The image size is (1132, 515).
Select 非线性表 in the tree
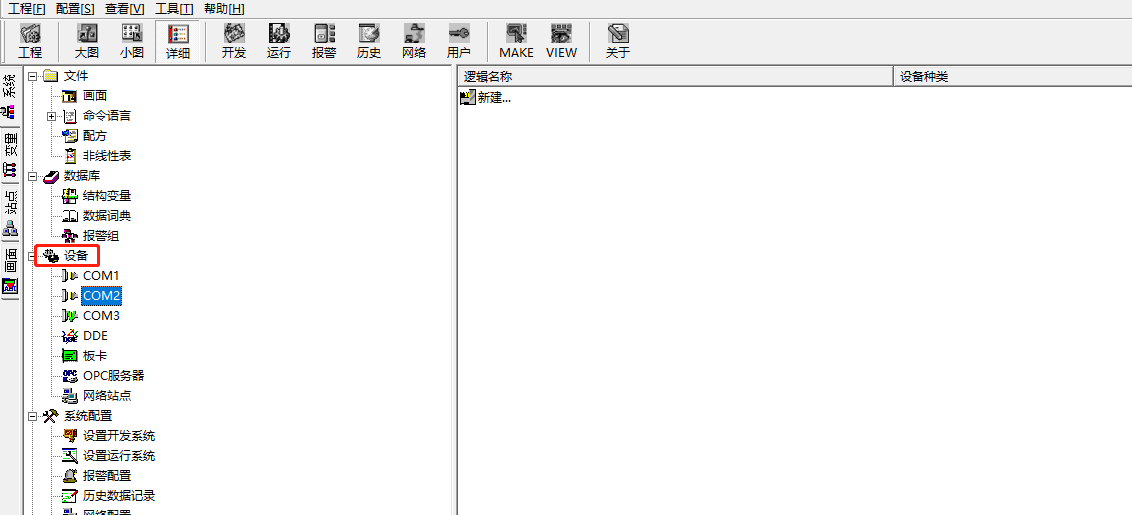pyautogui.click(x=107, y=156)
